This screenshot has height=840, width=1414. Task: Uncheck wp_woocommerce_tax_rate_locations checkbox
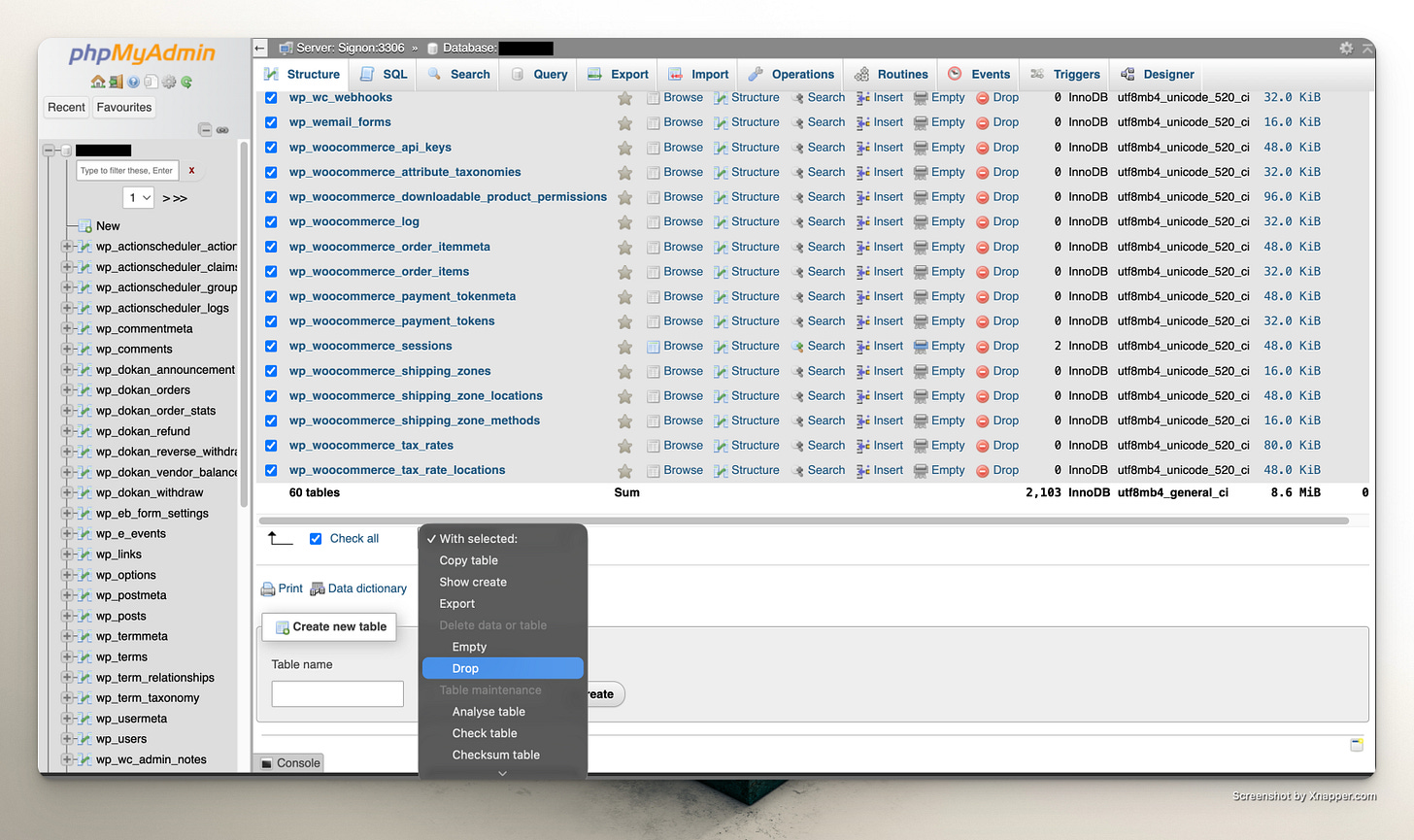271,471
